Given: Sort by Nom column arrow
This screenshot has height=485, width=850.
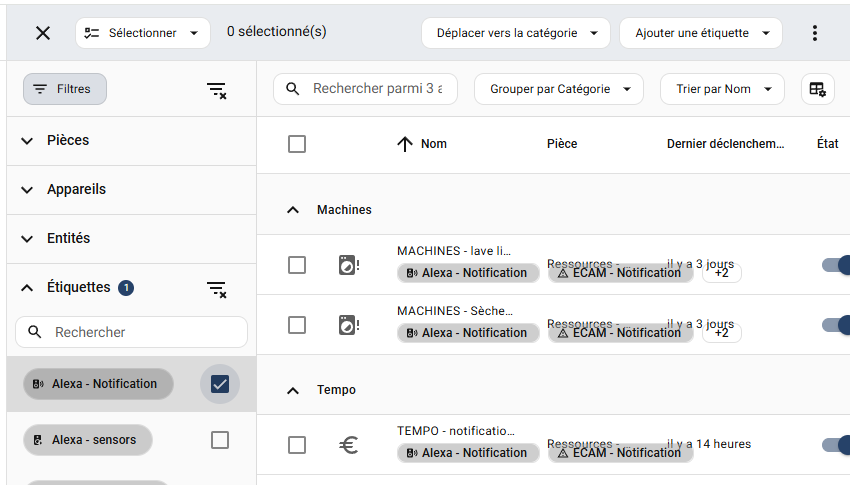Looking at the screenshot, I should [405, 144].
